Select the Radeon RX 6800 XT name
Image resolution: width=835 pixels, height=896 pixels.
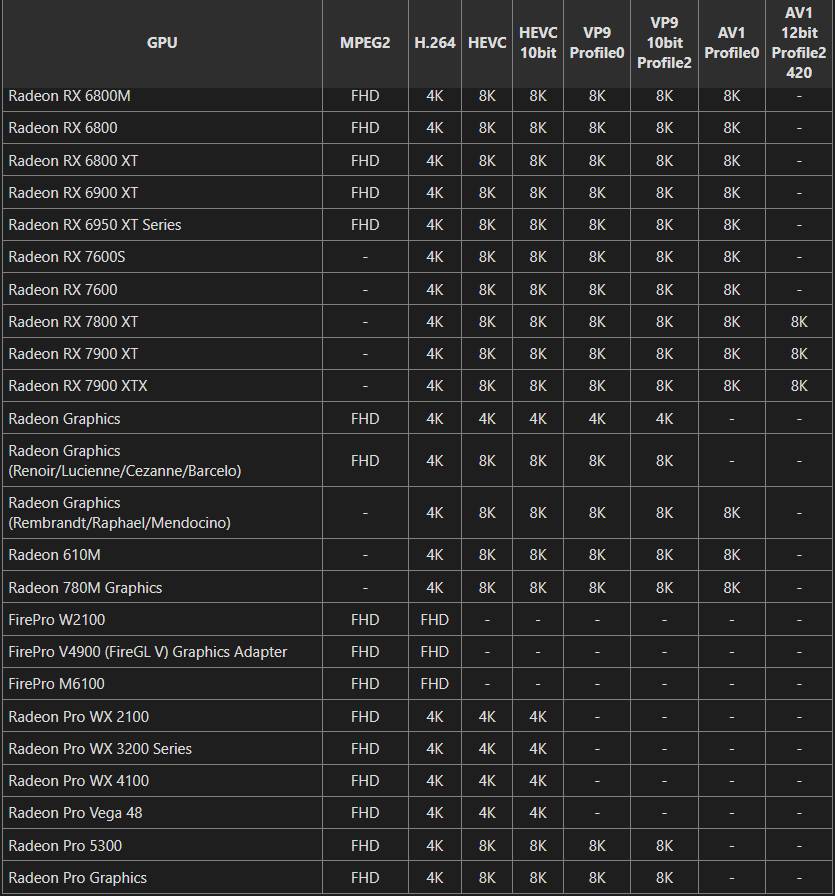coord(73,161)
